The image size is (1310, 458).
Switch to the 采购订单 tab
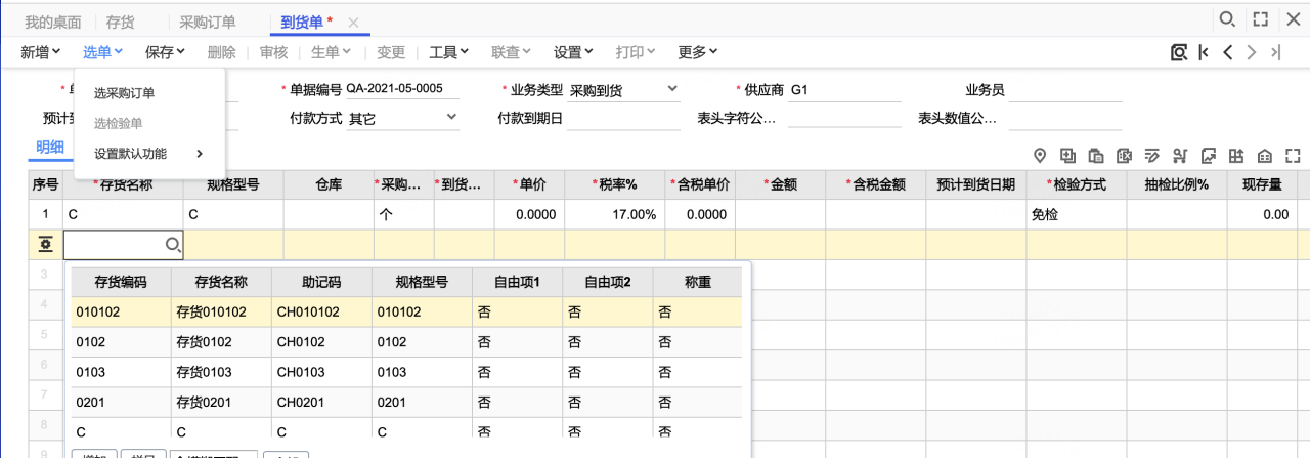click(x=208, y=21)
